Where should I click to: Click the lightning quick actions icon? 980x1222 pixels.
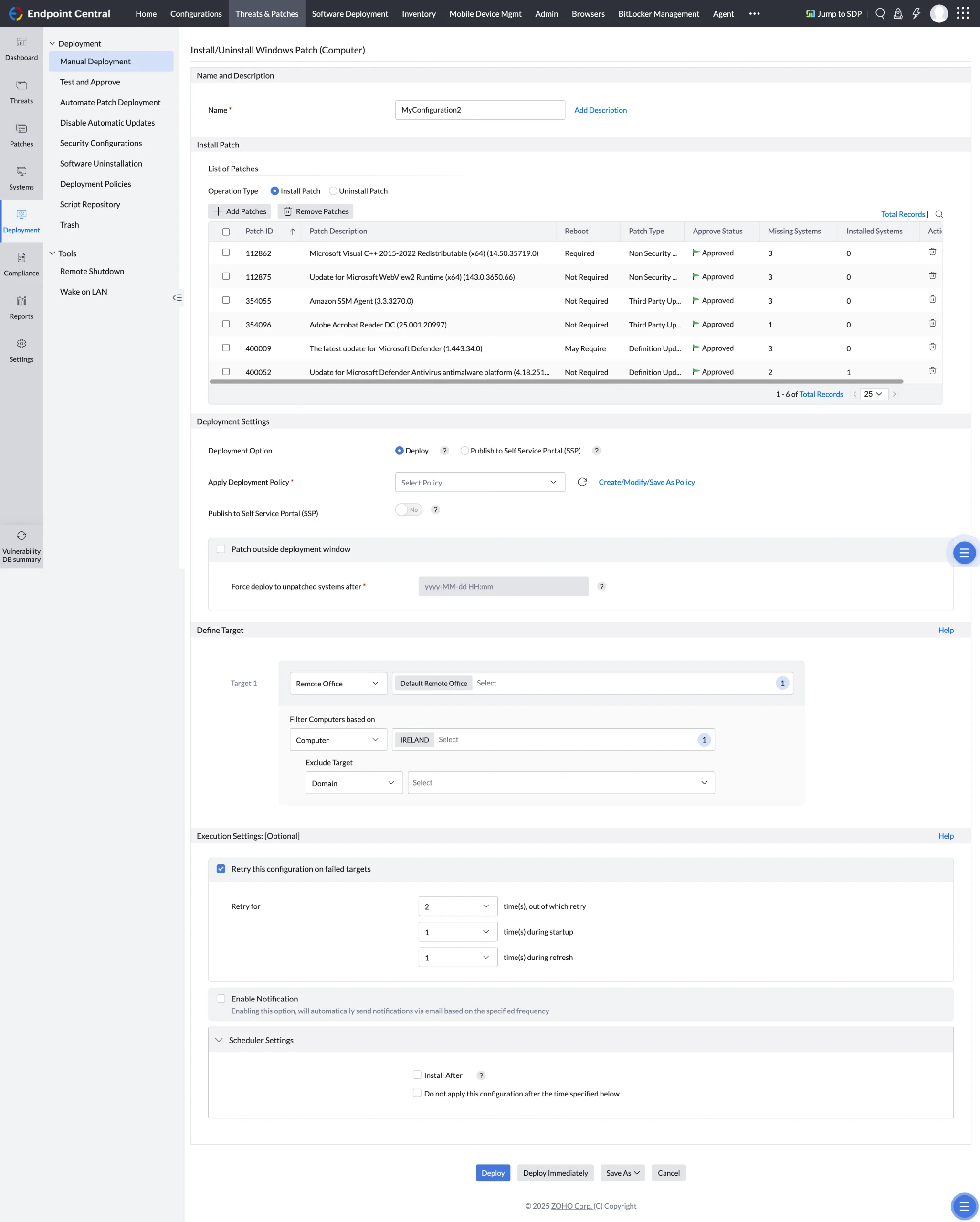[x=916, y=13]
